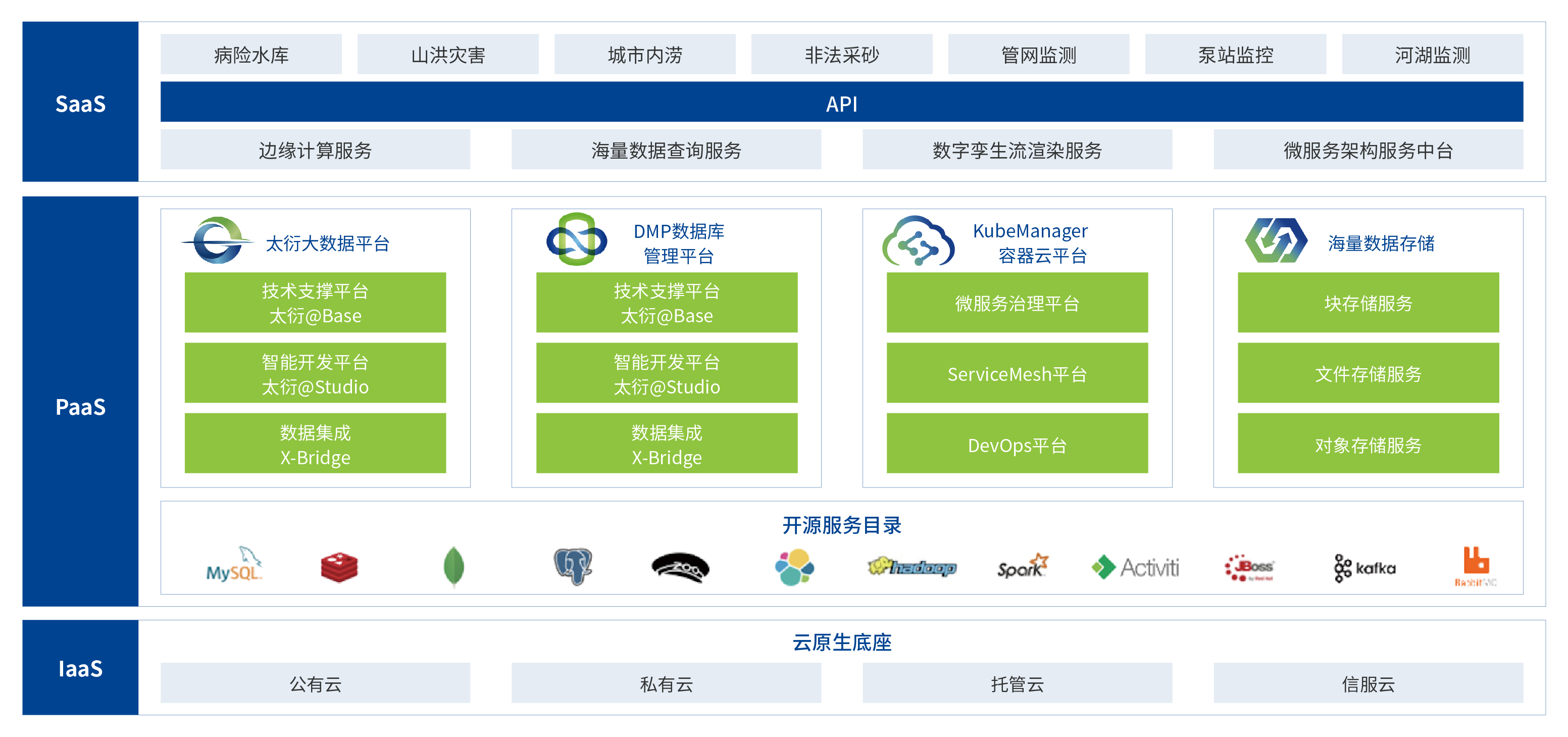Open 边缘计算服务
Screen dimensions: 1568x737
click(x=315, y=149)
